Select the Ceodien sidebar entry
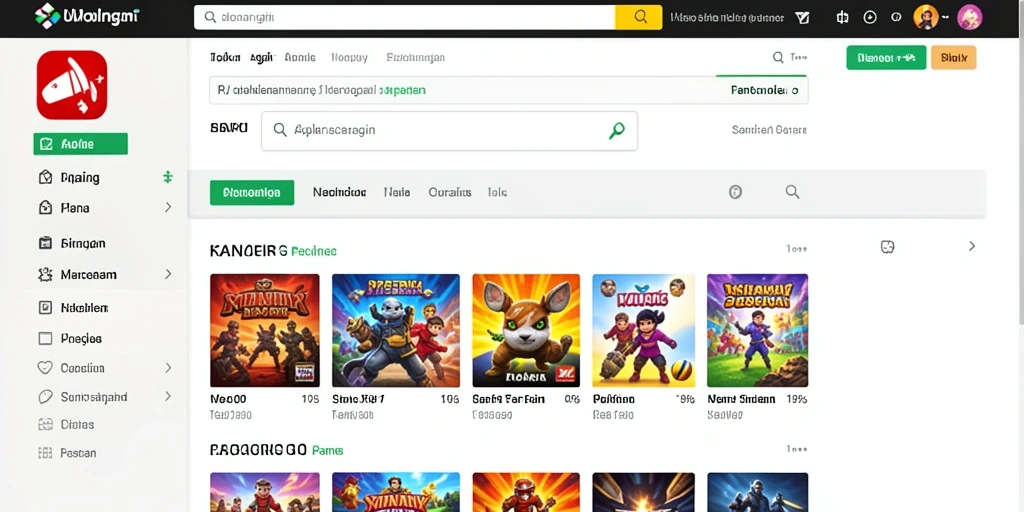 point(82,368)
